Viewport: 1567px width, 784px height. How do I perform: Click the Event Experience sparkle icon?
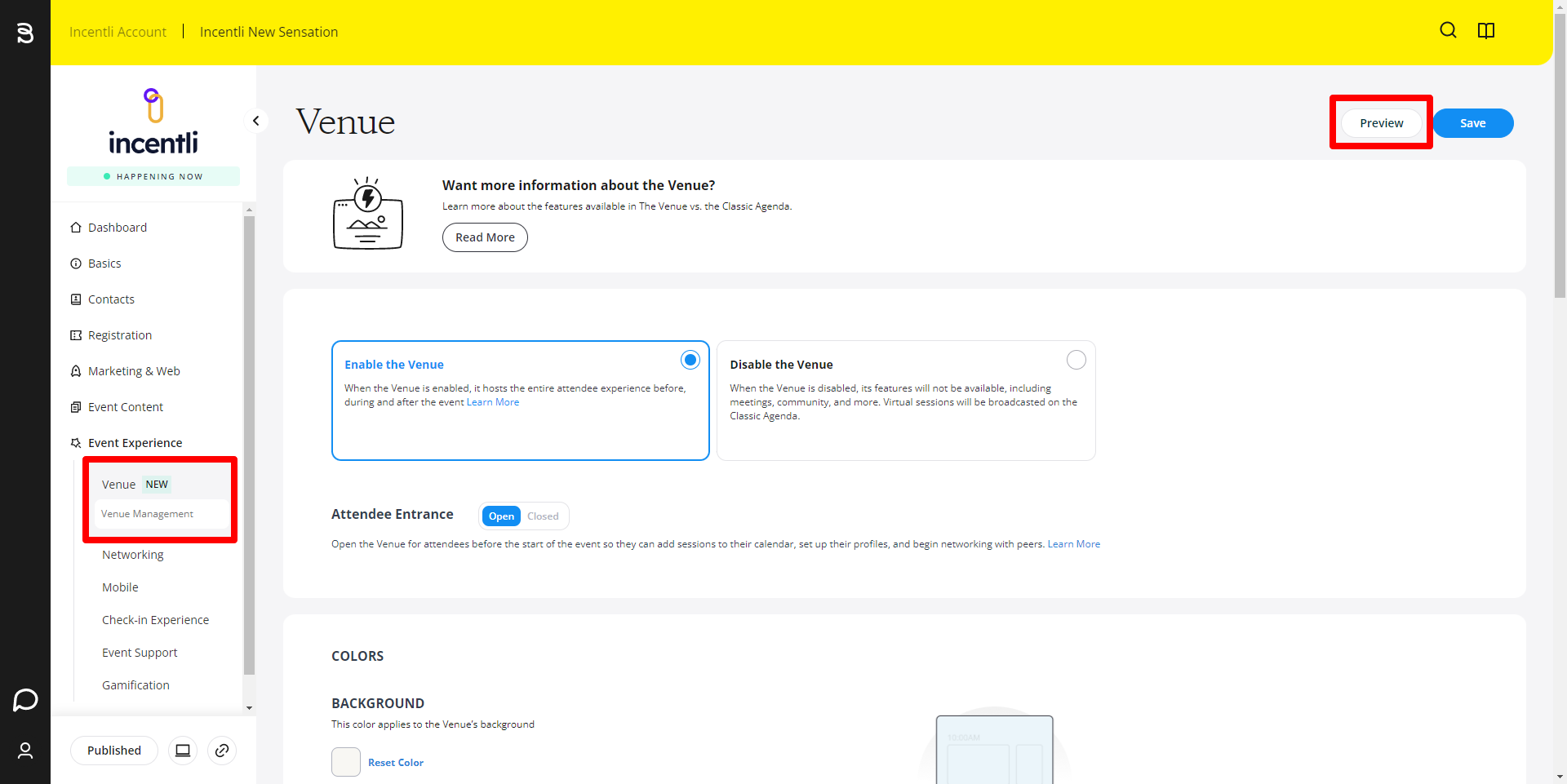coord(76,443)
